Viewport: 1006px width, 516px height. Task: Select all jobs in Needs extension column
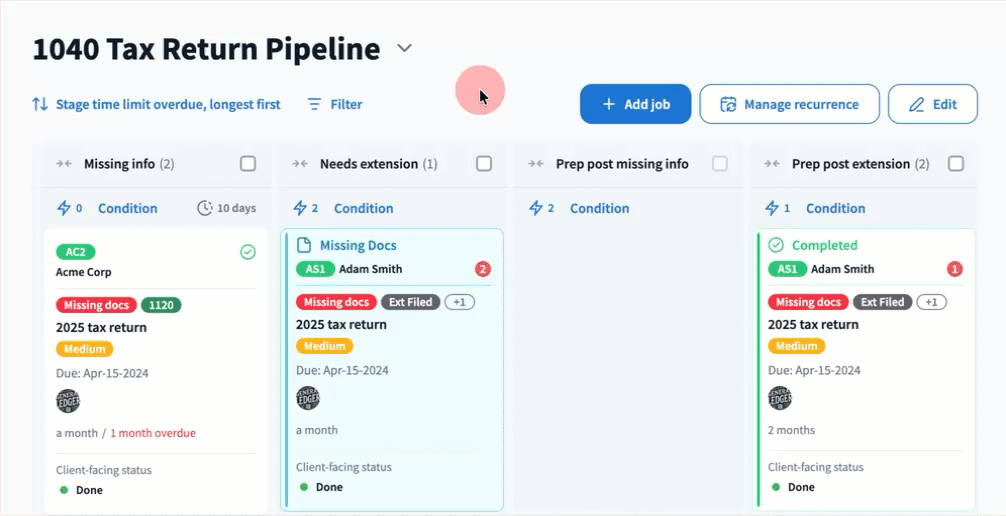(484, 164)
